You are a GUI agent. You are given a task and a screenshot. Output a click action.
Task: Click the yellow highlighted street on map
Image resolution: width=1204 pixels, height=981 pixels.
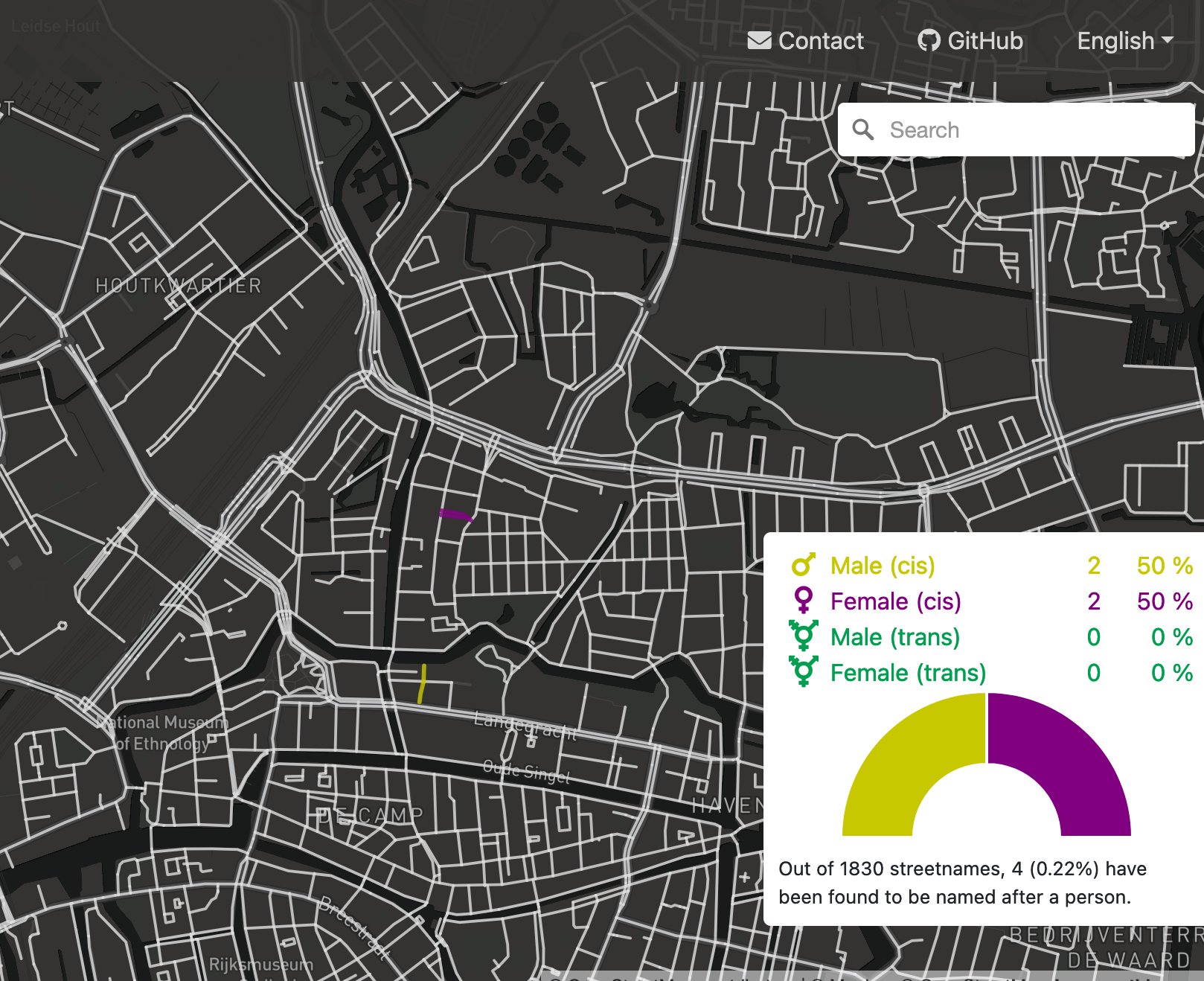click(422, 684)
